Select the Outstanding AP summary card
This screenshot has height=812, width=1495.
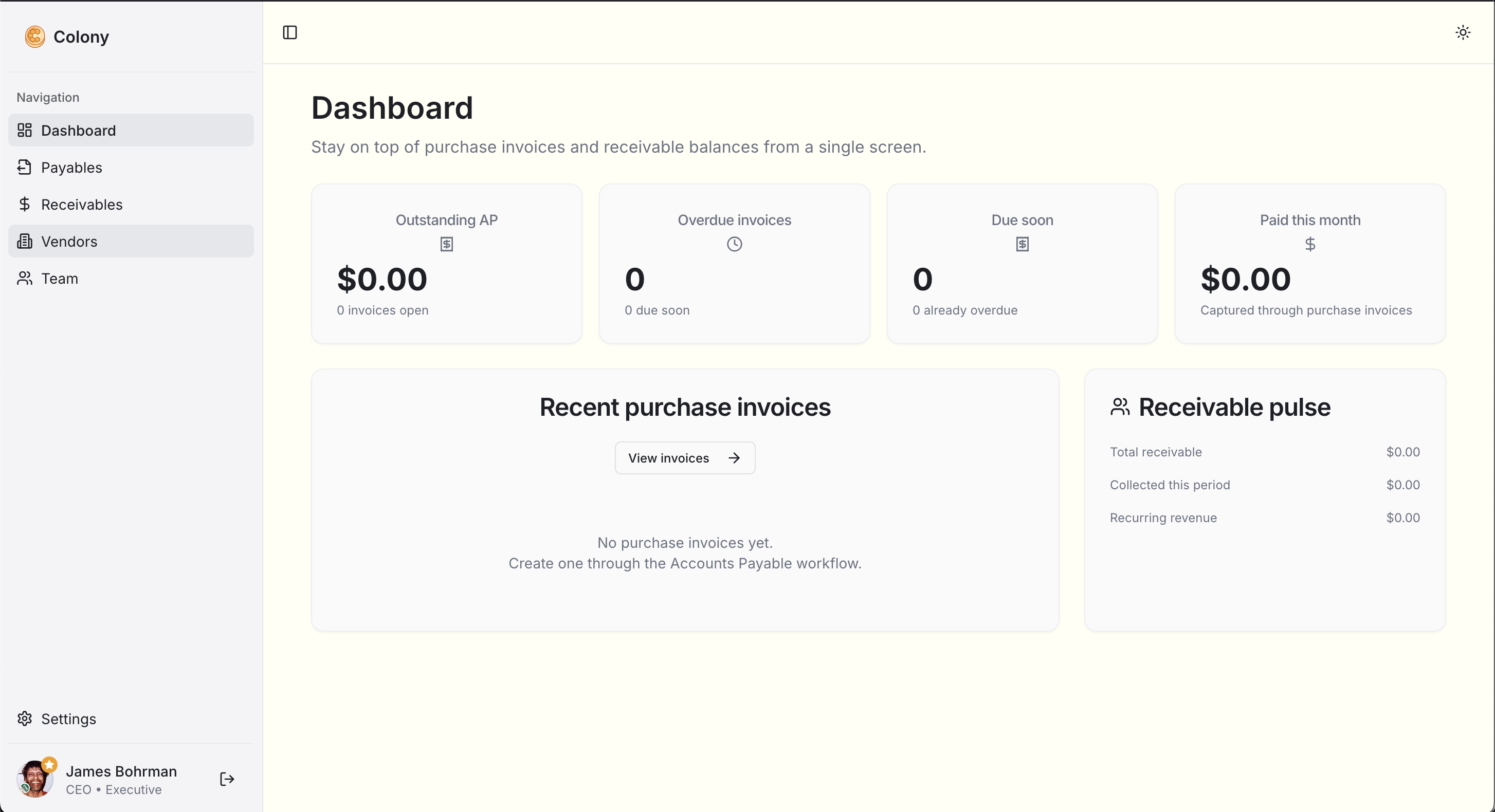(446, 263)
